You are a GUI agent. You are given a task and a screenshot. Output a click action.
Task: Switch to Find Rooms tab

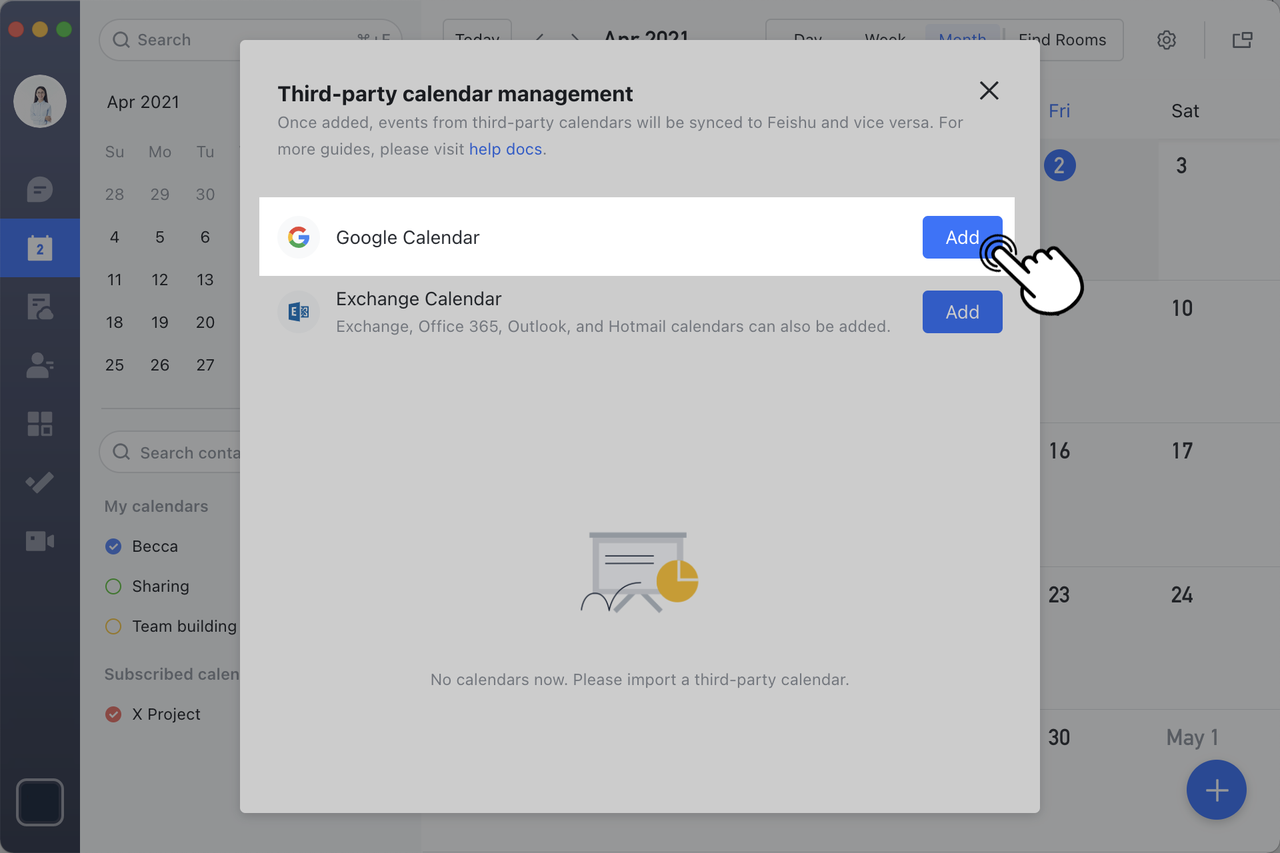(x=1062, y=40)
